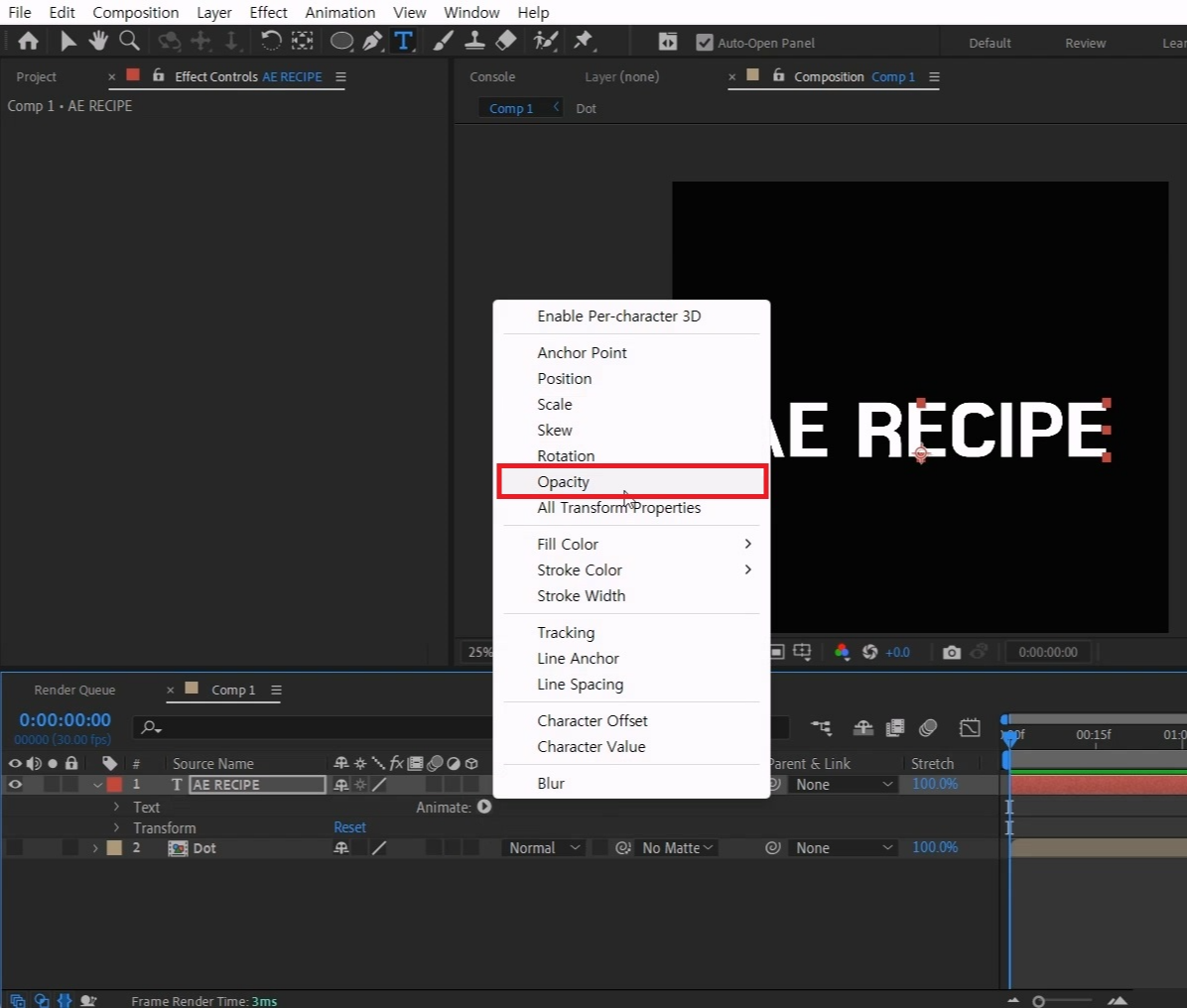This screenshot has height=1008, width=1187.
Task: Select the Hand tool
Action: click(97, 41)
